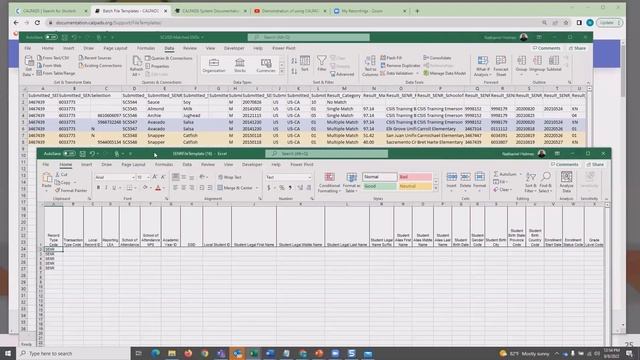Click Share in the front Excel window
The width and height of the screenshot is (640, 360).
coord(596,164)
